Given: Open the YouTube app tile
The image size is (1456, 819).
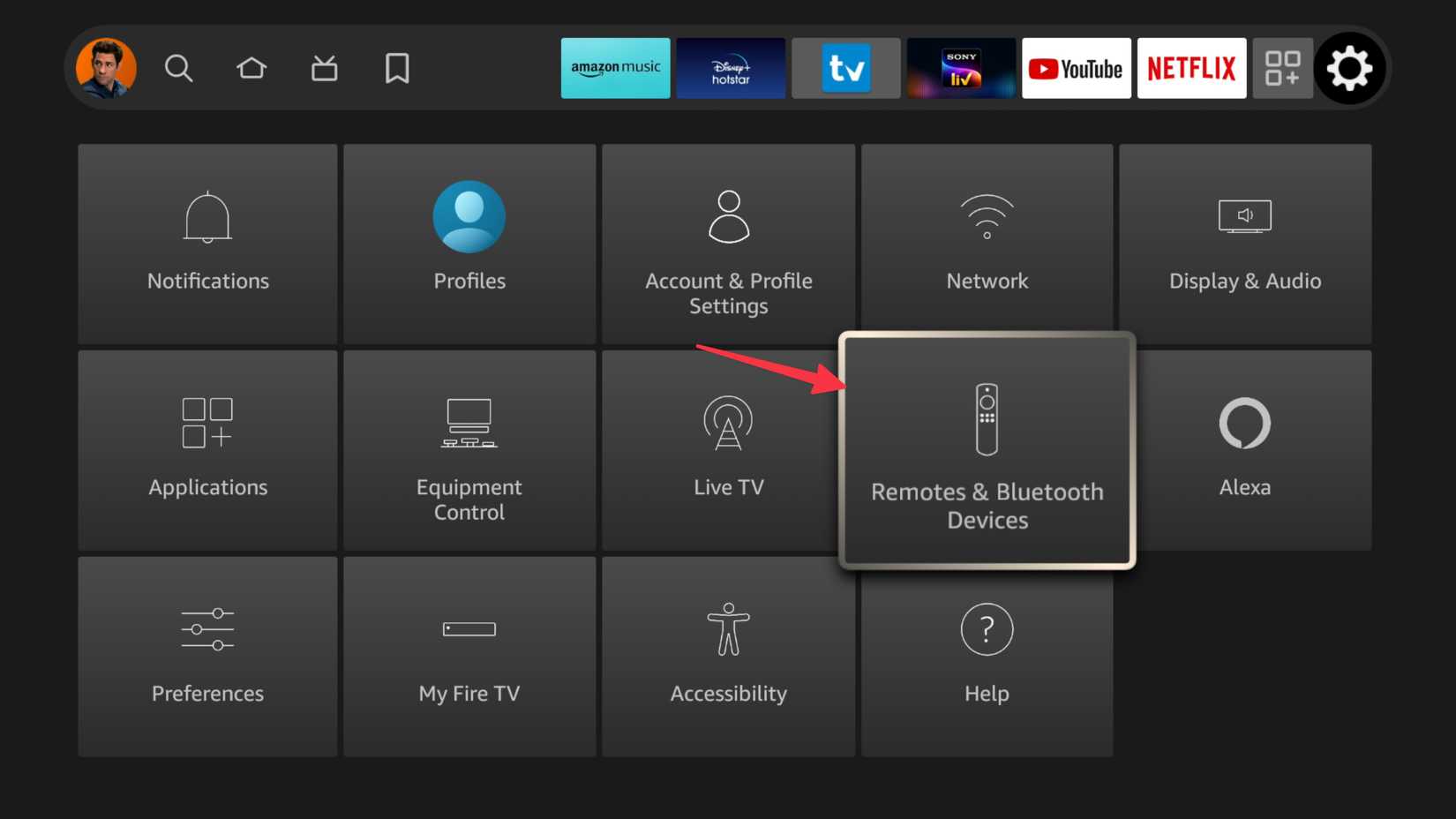Looking at the screenshot, I should point(1076,68).
